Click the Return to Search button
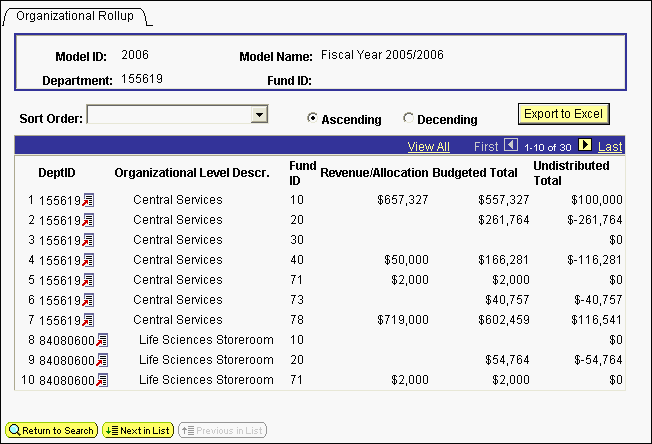The image size is (652, 444). 52,430
